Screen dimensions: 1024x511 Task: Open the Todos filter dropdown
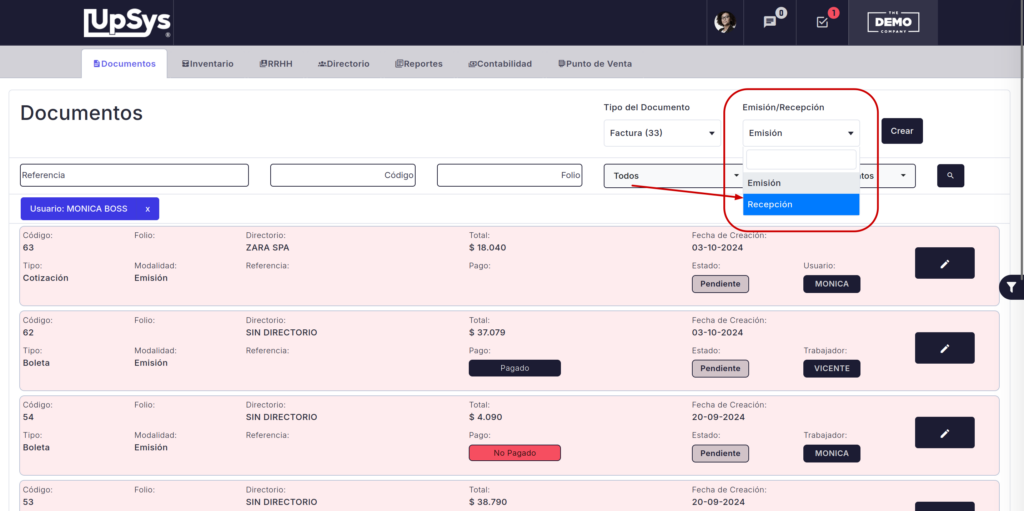tap(673, 176)
